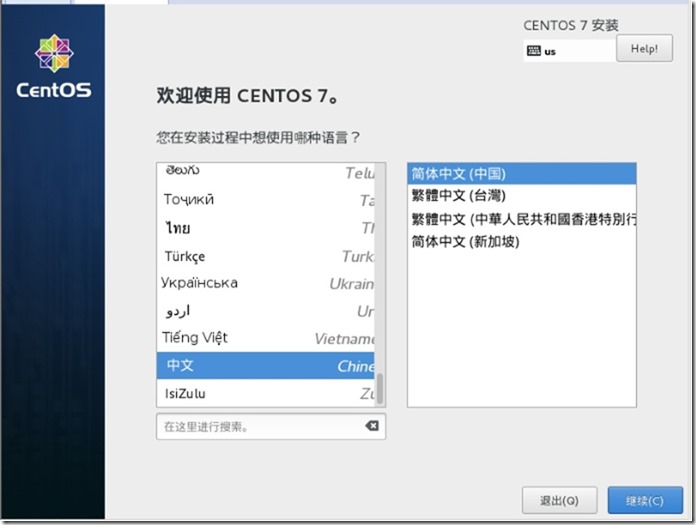Select the 中文 Chinese language row
Screen dimensions: 696x525
point(265,366)
